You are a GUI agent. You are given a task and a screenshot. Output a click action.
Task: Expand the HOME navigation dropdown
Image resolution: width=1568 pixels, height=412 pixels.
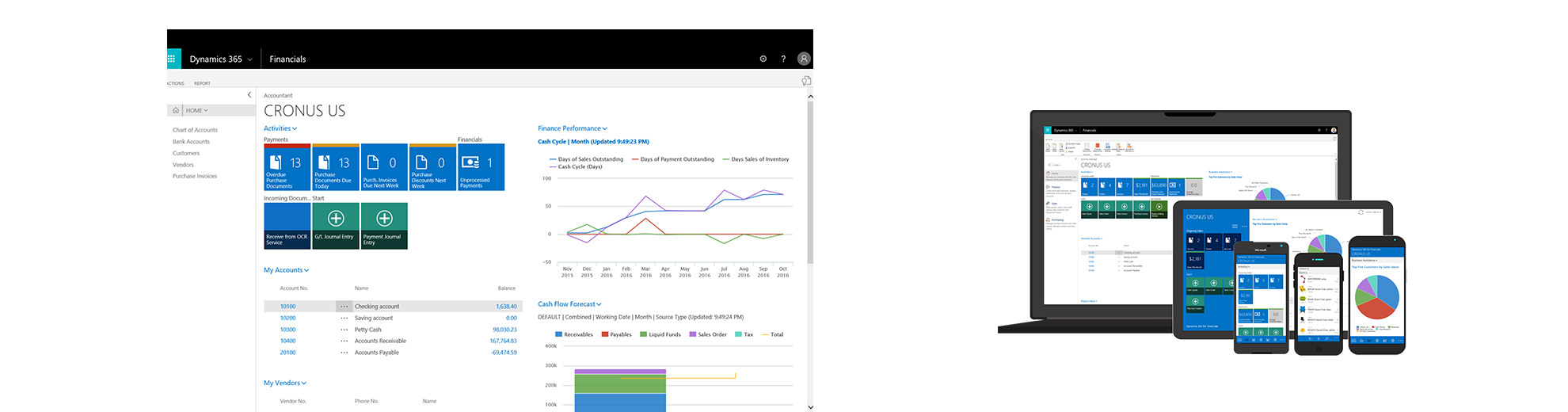point(197,110)
